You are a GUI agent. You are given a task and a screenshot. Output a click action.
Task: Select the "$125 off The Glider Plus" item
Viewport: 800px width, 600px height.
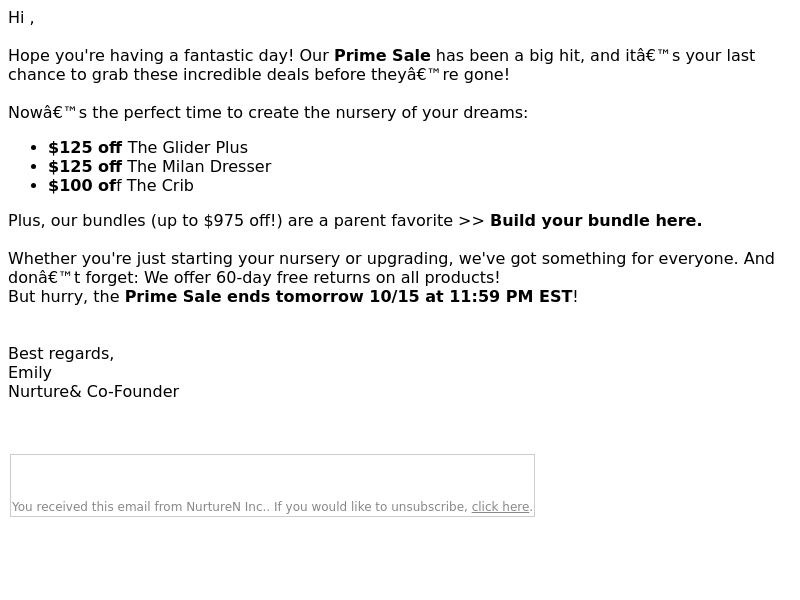tap(148, 147)
